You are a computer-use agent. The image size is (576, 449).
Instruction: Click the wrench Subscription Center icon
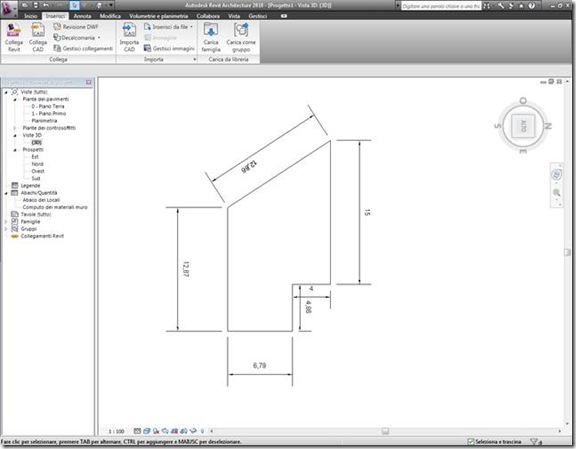pos(501,6)
